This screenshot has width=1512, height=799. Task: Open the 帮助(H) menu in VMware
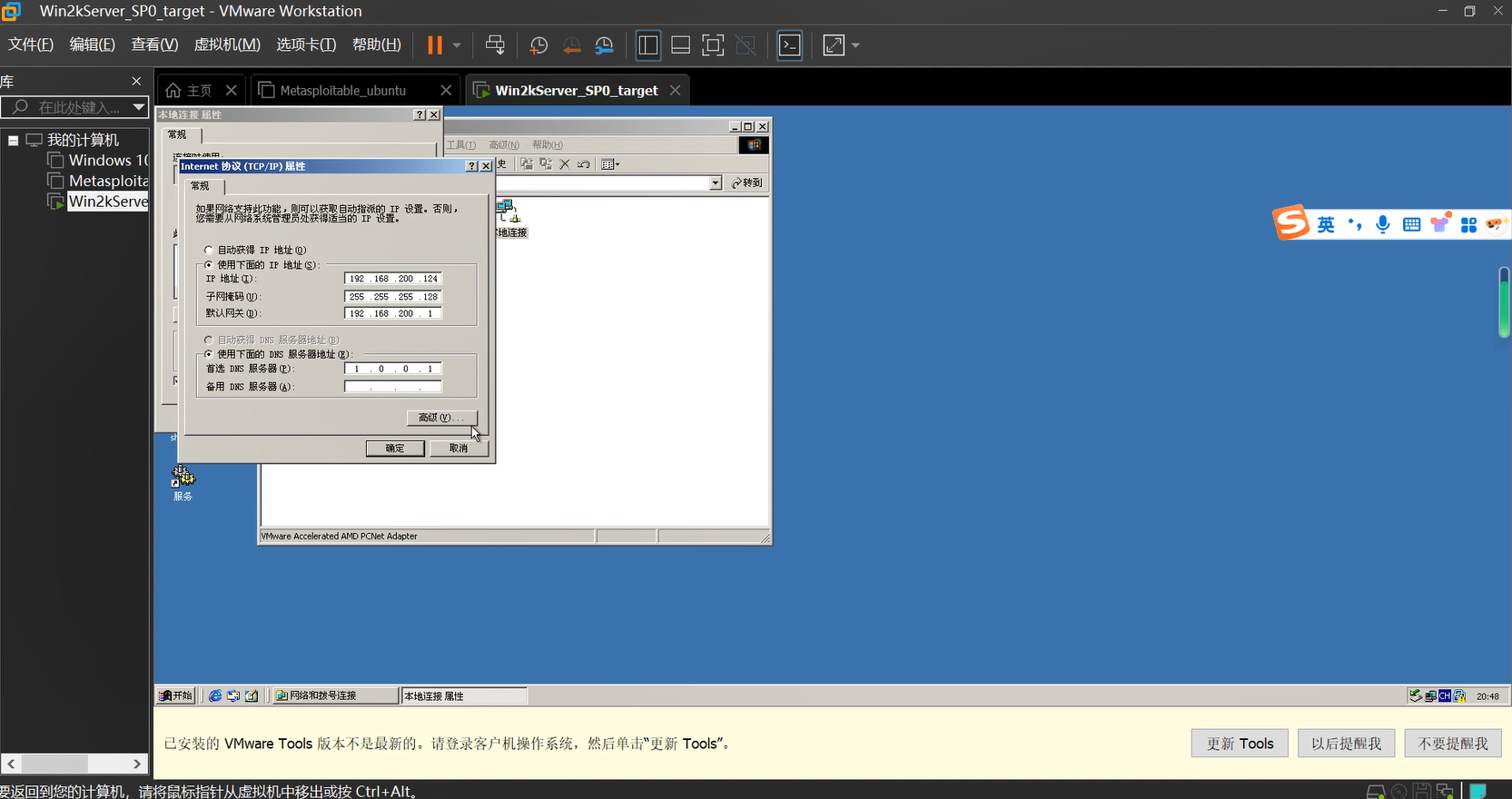(377, 44)
